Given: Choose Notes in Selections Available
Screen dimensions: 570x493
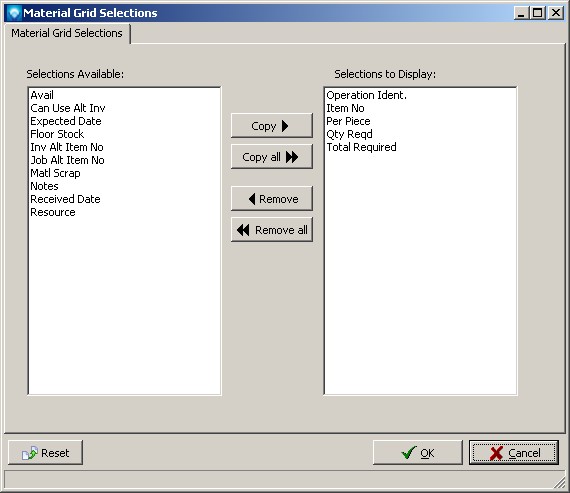Looking at the screenshot, I should click(x=44, y=186).
